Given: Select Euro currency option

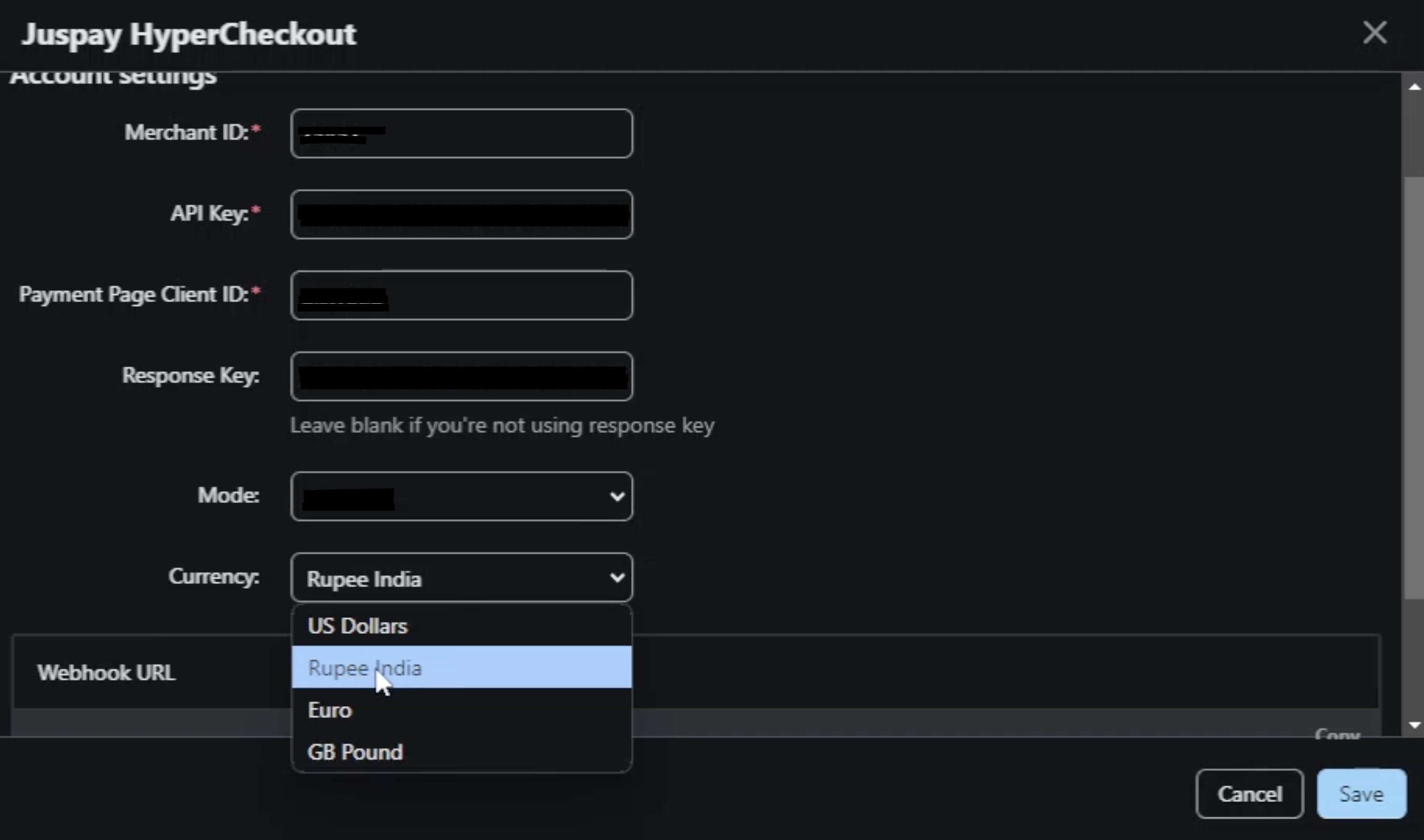Looking at the screenshot, I should 462,710.
